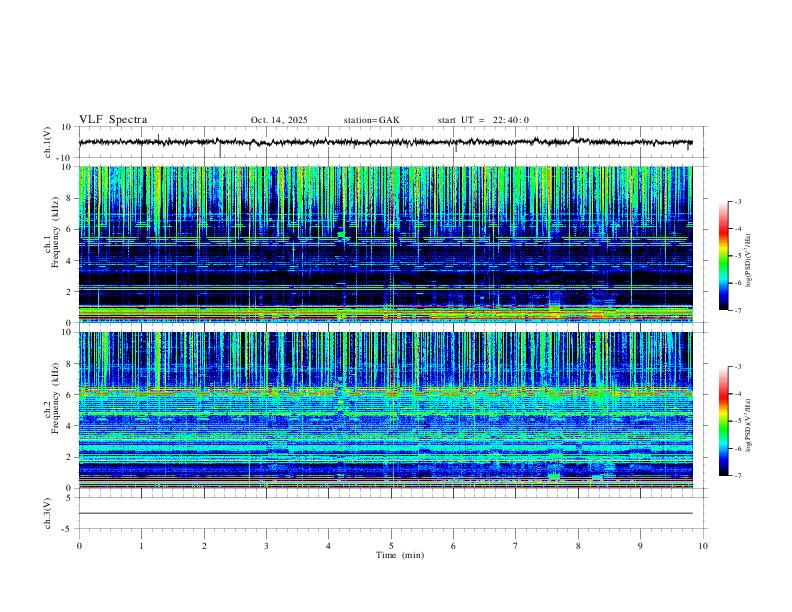
Task: Click the "4" kHz tick on ch.1 spectrogram axis
Action: pyautogui.click(x=69, y=261)
